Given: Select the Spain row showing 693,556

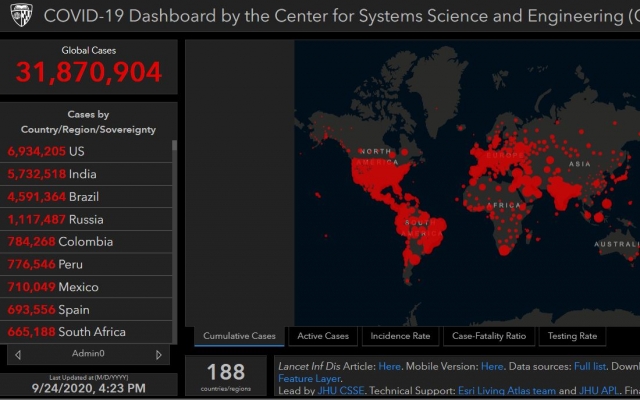Looking at the screenshot, I should (x=86, y=309).
